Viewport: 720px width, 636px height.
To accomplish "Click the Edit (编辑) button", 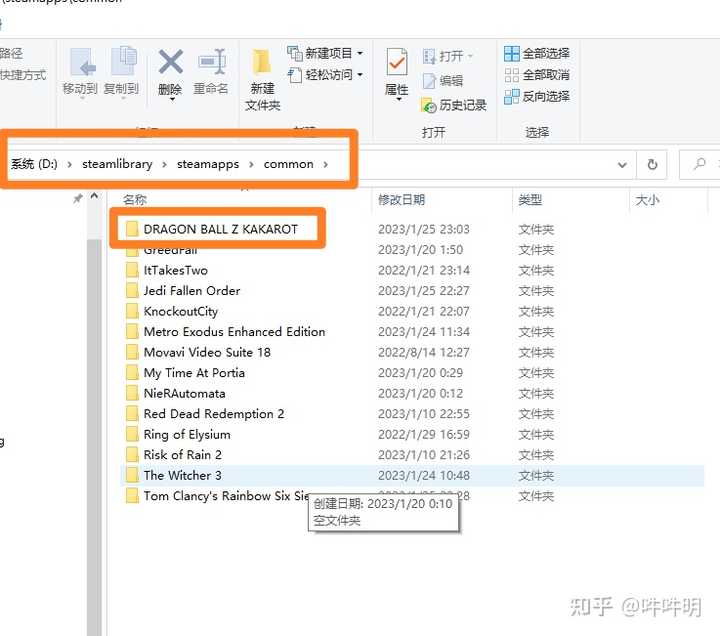I will click(x=443, y=81).
